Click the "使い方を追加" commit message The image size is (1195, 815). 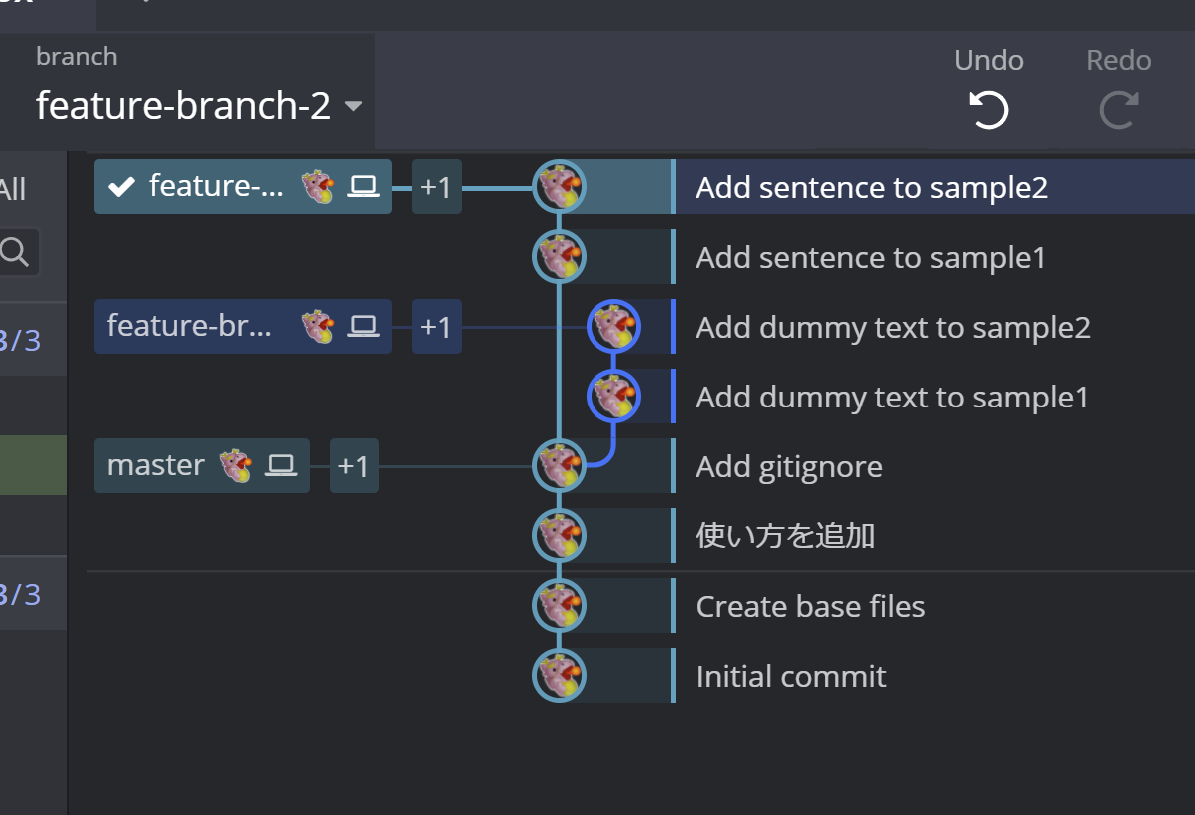(785, 536)
